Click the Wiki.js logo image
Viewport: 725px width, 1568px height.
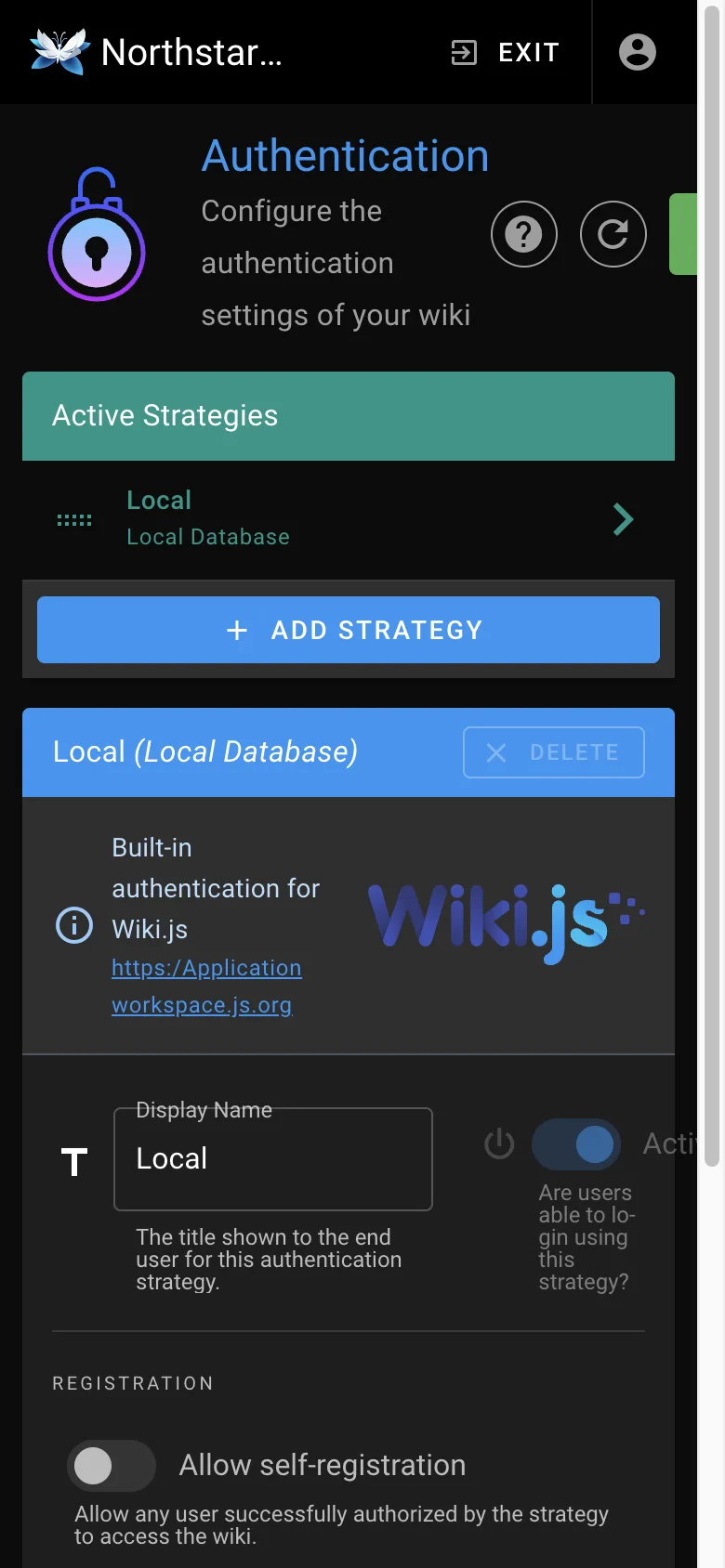click(x=507, y=924)
